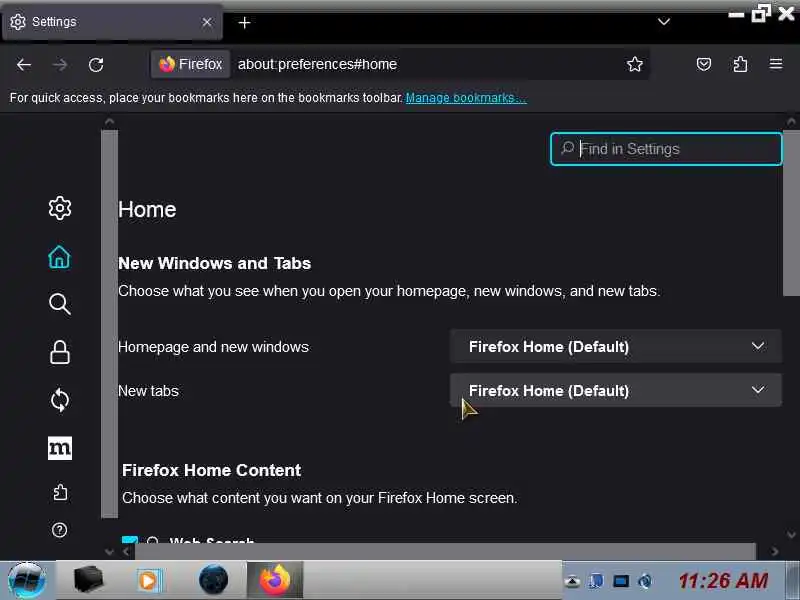Focus the Find in Settings field
Screen dimensions: 800x600
(x=666, y=149)
